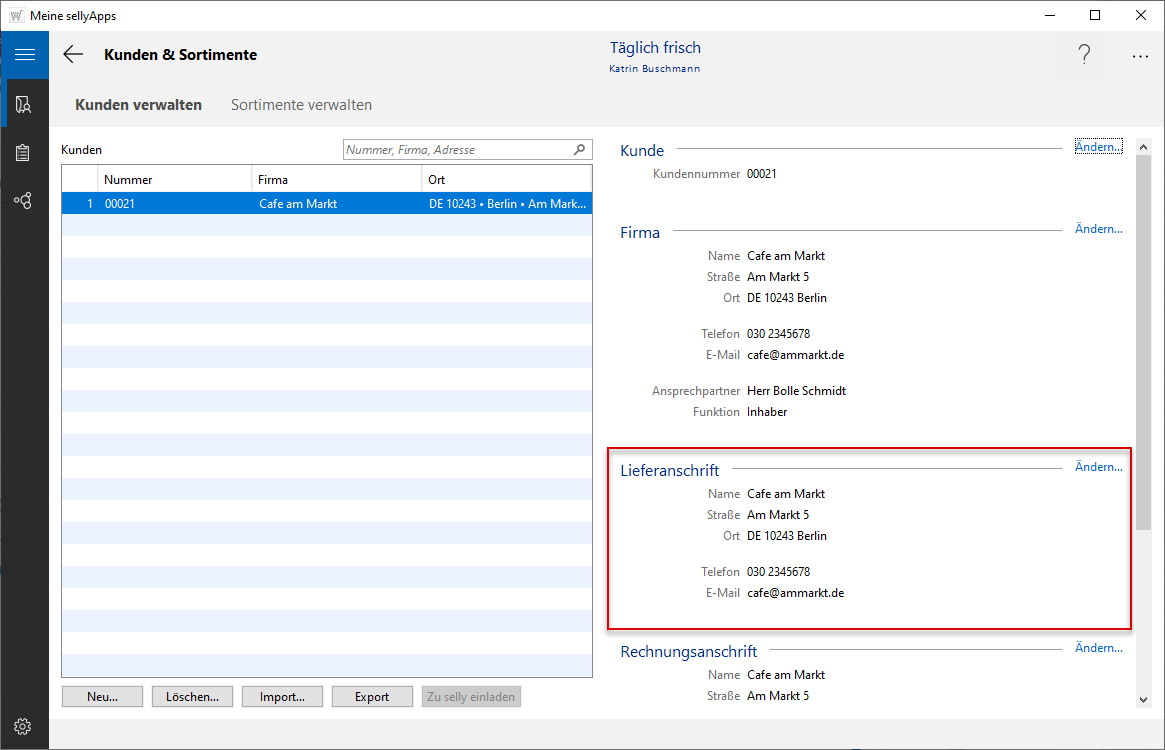Click the Neu... button
The height and width of the screenshot is (750, 1165).
(102, 697)
